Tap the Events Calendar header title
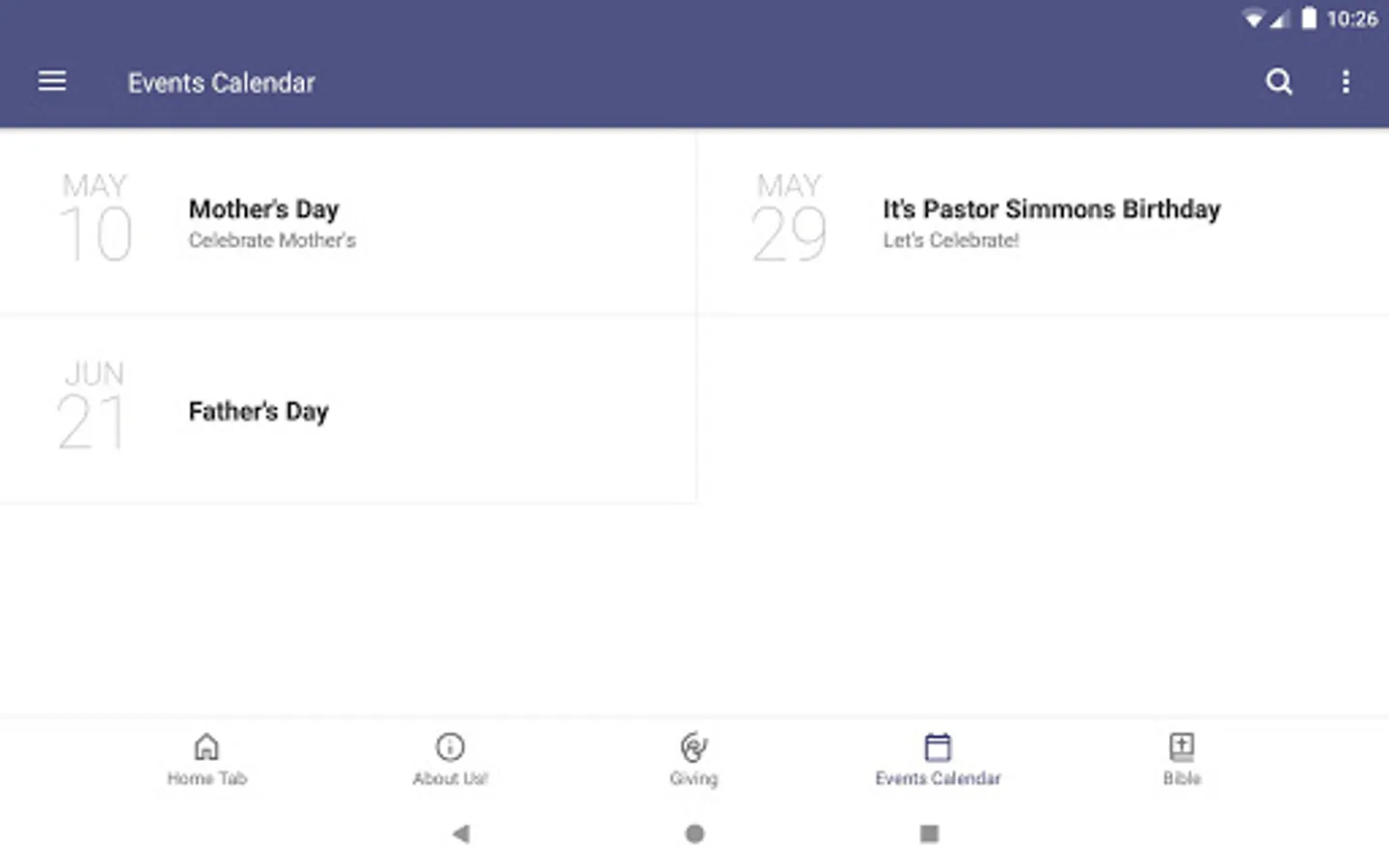This screenshot has width=1389, height=868. [222, 83]
